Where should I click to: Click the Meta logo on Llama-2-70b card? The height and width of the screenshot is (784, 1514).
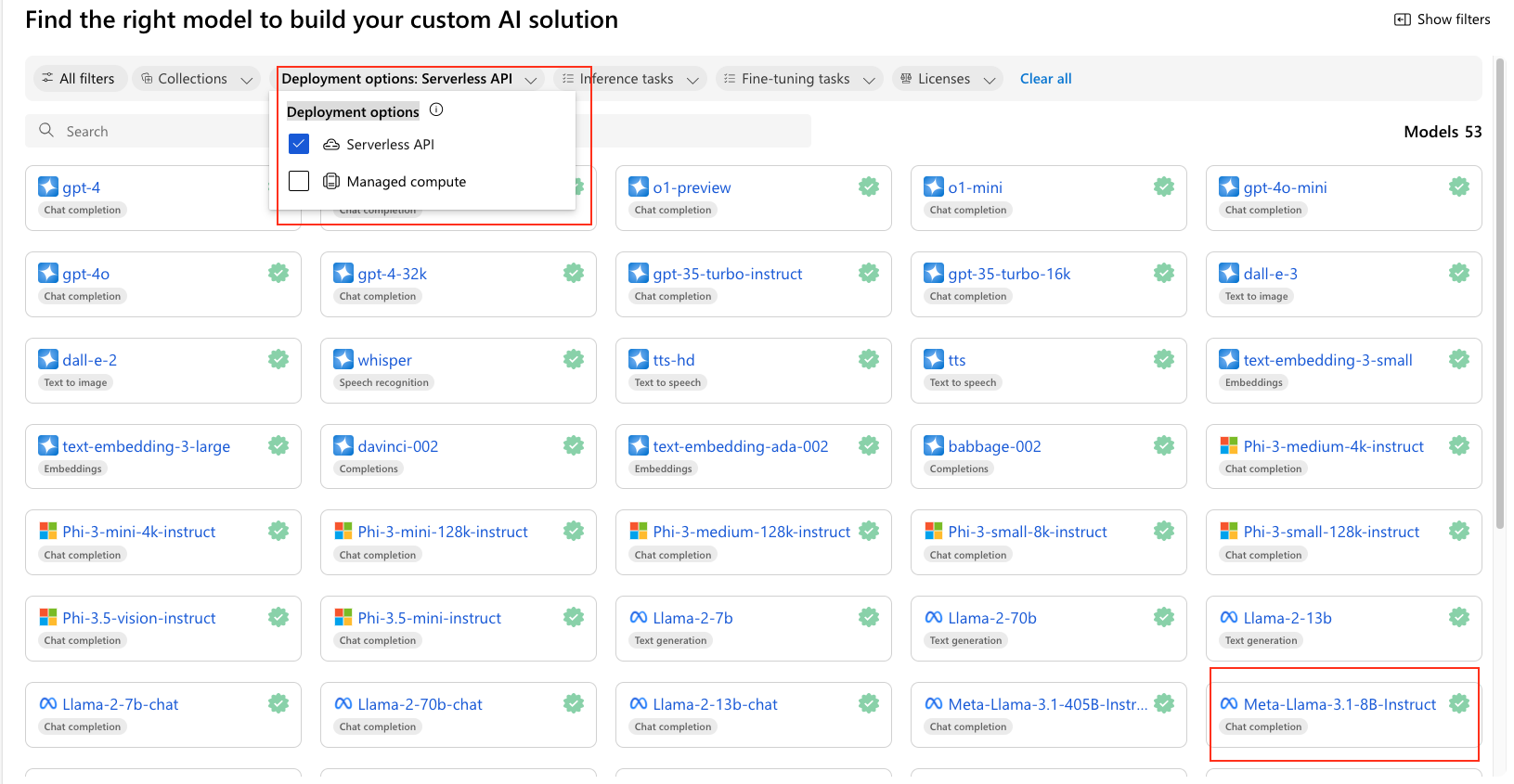click(x=934, y=617)
